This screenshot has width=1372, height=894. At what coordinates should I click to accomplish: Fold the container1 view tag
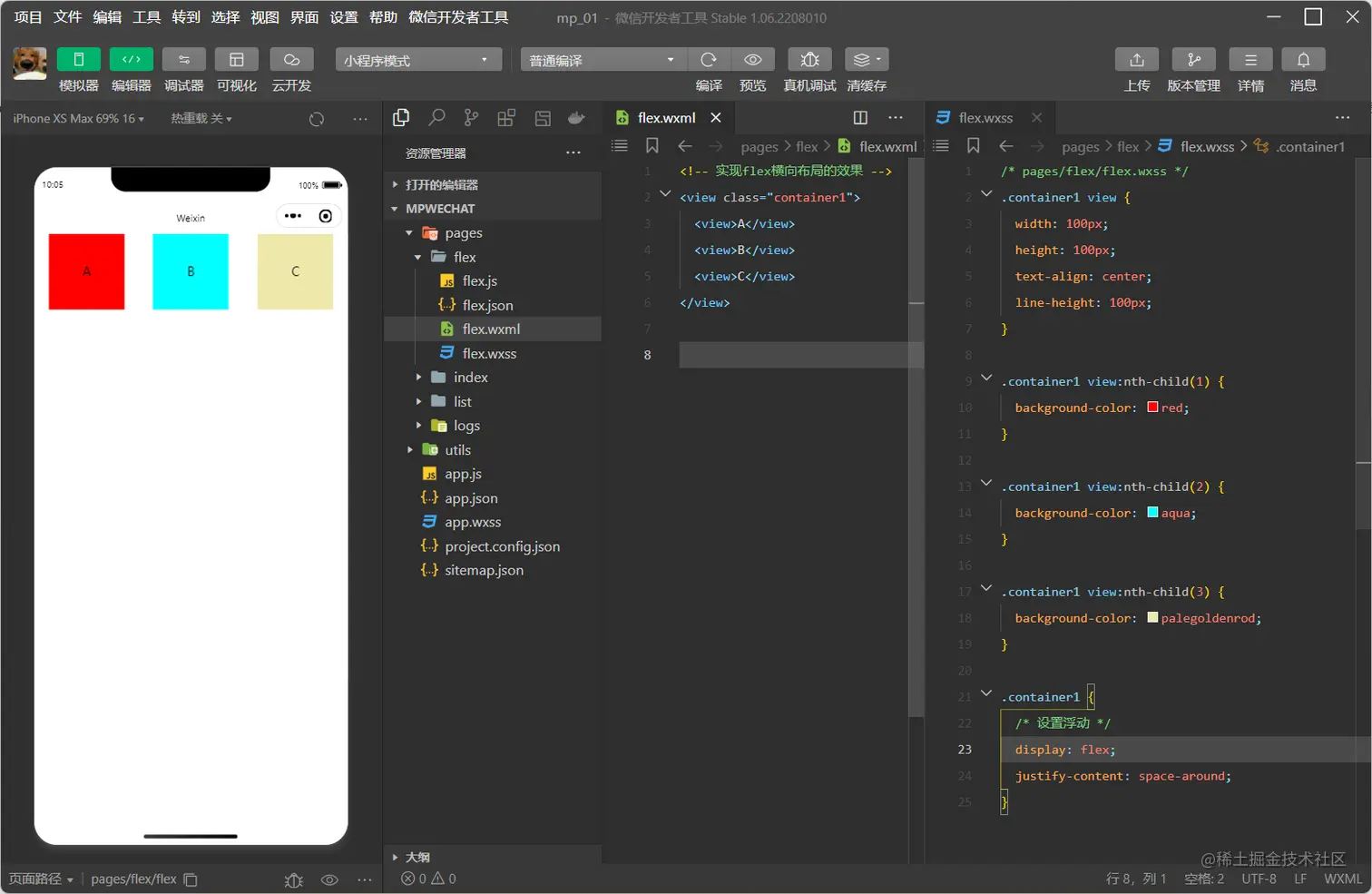[x=665, y=194]
